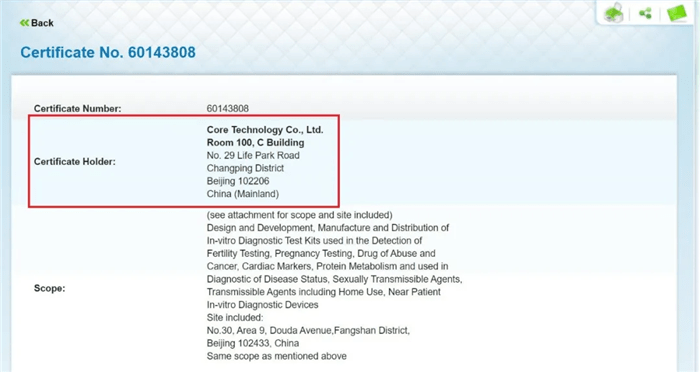Click the Site included text
The height and width of the screenshot is (372, 700).
pyautogui.click(x=235, y=318)
